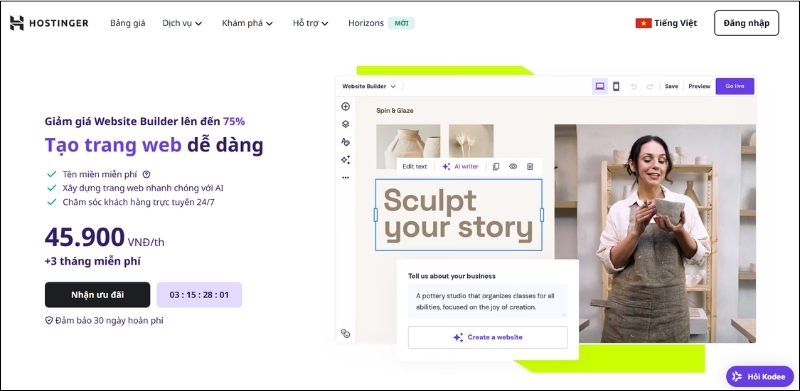
Task: Open the styles icon in builder sidebar
Action: [x=345, y=142]
